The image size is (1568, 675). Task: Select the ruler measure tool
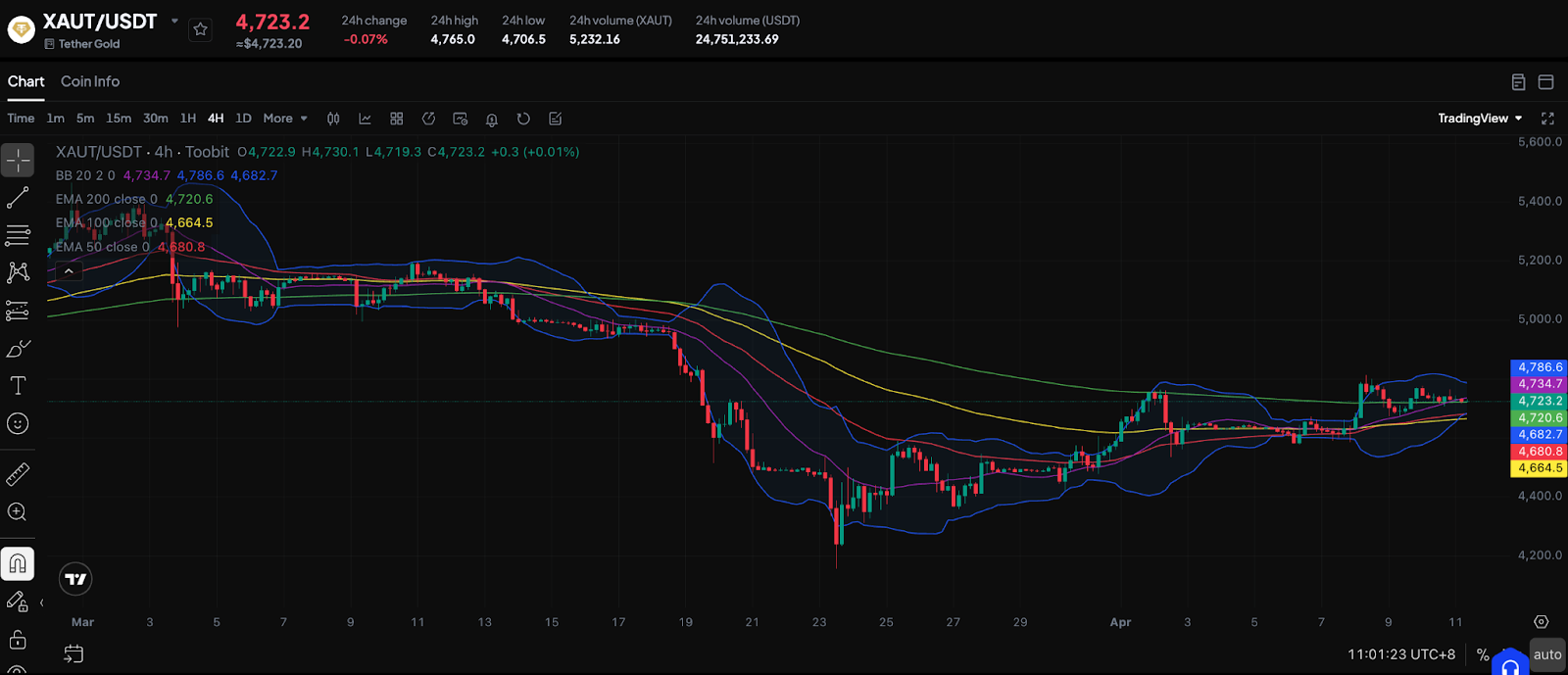pyautogui.click(x=18, y=475)
